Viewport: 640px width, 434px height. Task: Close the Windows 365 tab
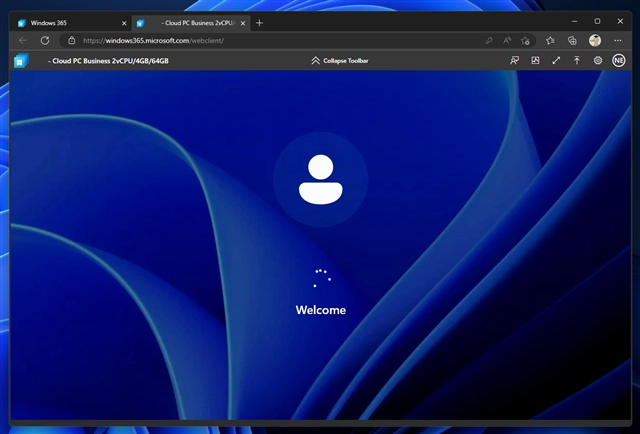point(124,23)
